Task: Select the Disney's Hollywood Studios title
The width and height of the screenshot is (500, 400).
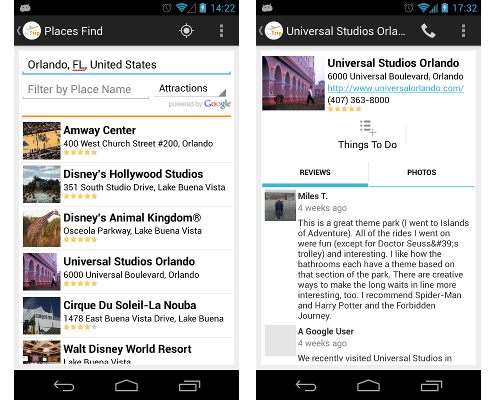Action: pos(133,174)
